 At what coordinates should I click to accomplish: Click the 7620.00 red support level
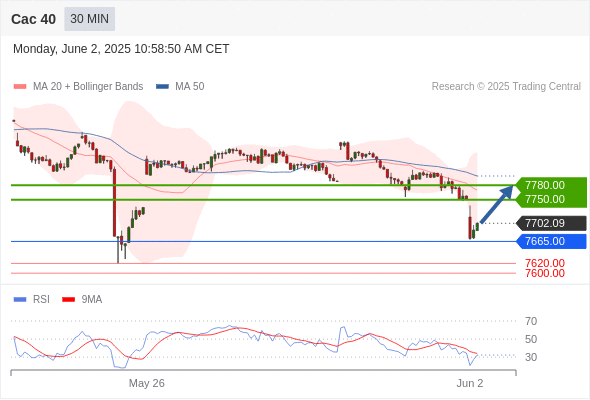click(545, 263)
